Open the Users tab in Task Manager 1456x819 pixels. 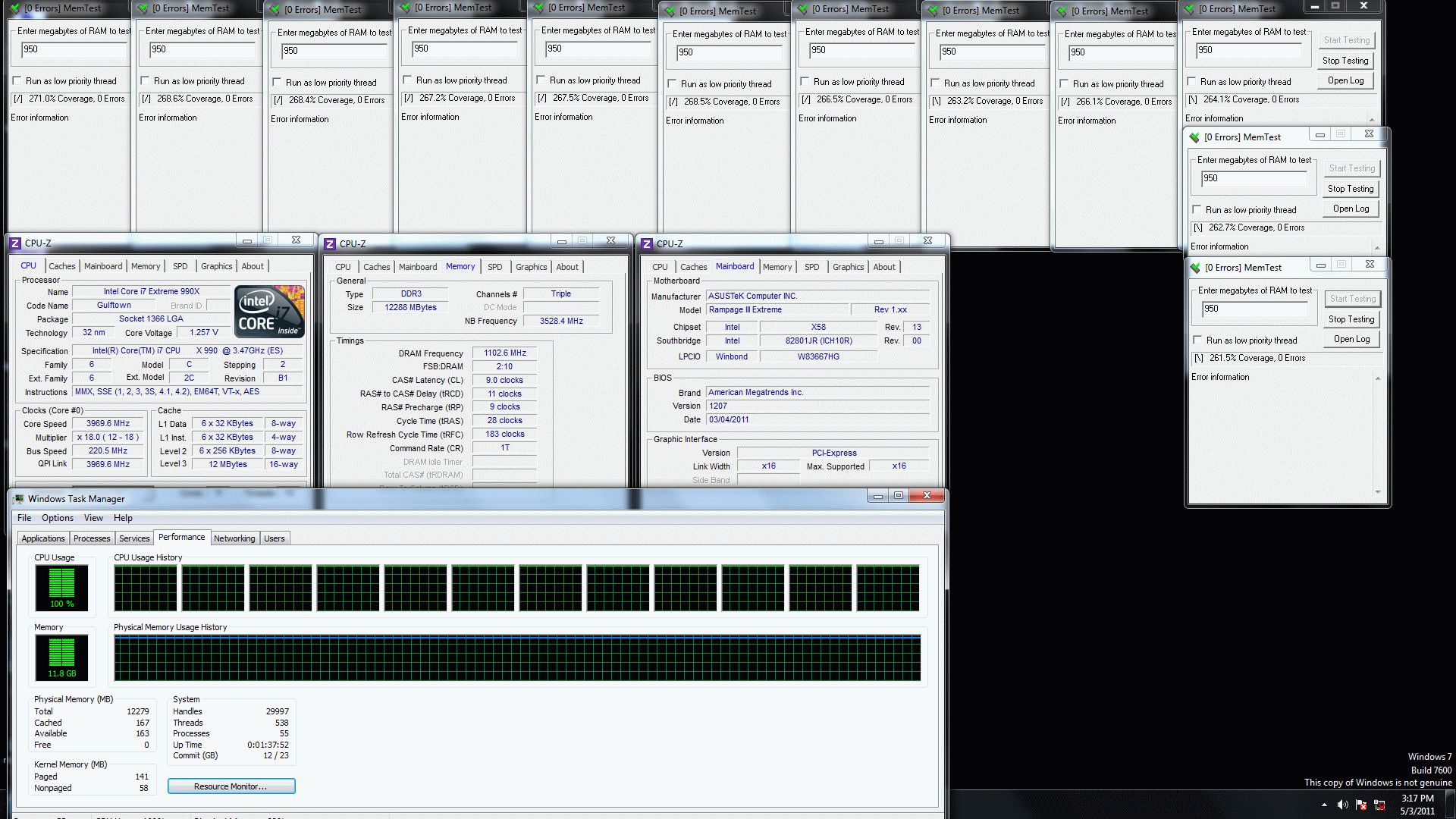coord(275,538)
